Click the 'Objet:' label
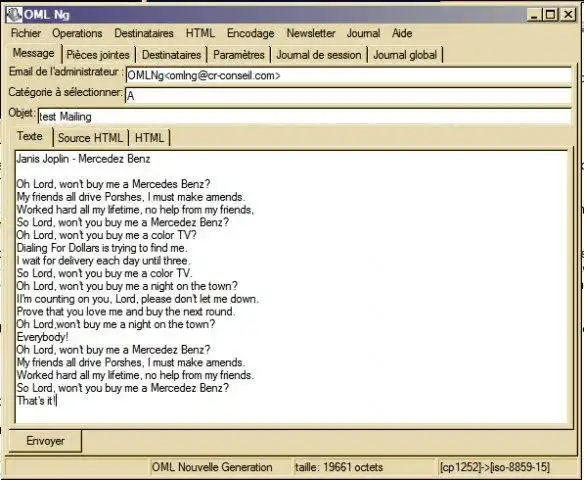This screenshot has height=480, width=584. click(22, 112)
